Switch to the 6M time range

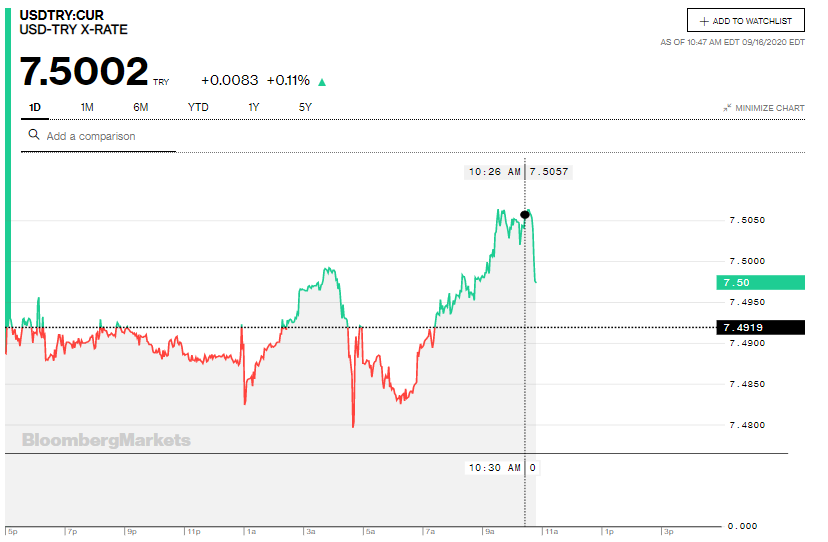[x=140, y=107]
